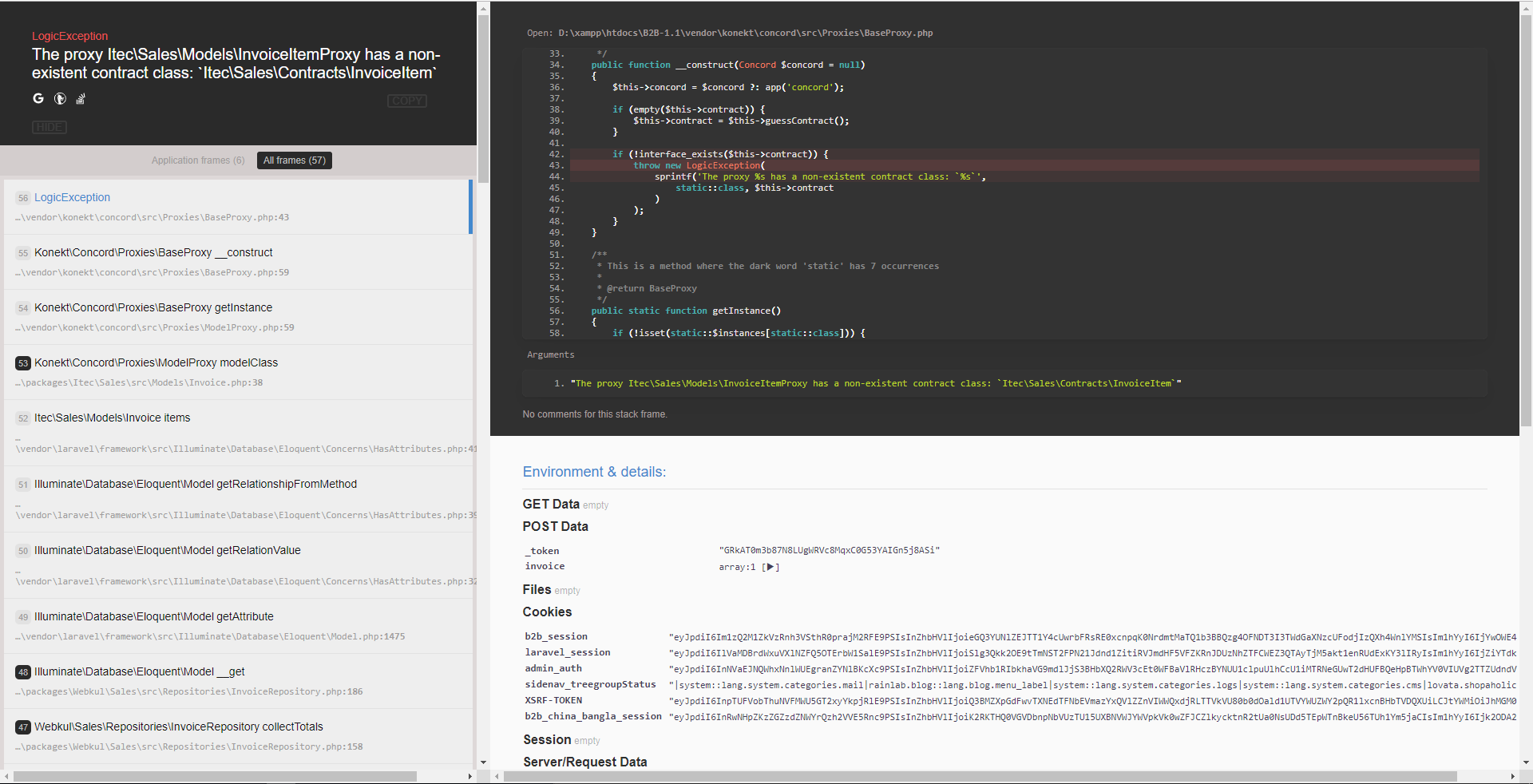
Task: Click the LogicException title in the header
Action: tap(69, 36)
